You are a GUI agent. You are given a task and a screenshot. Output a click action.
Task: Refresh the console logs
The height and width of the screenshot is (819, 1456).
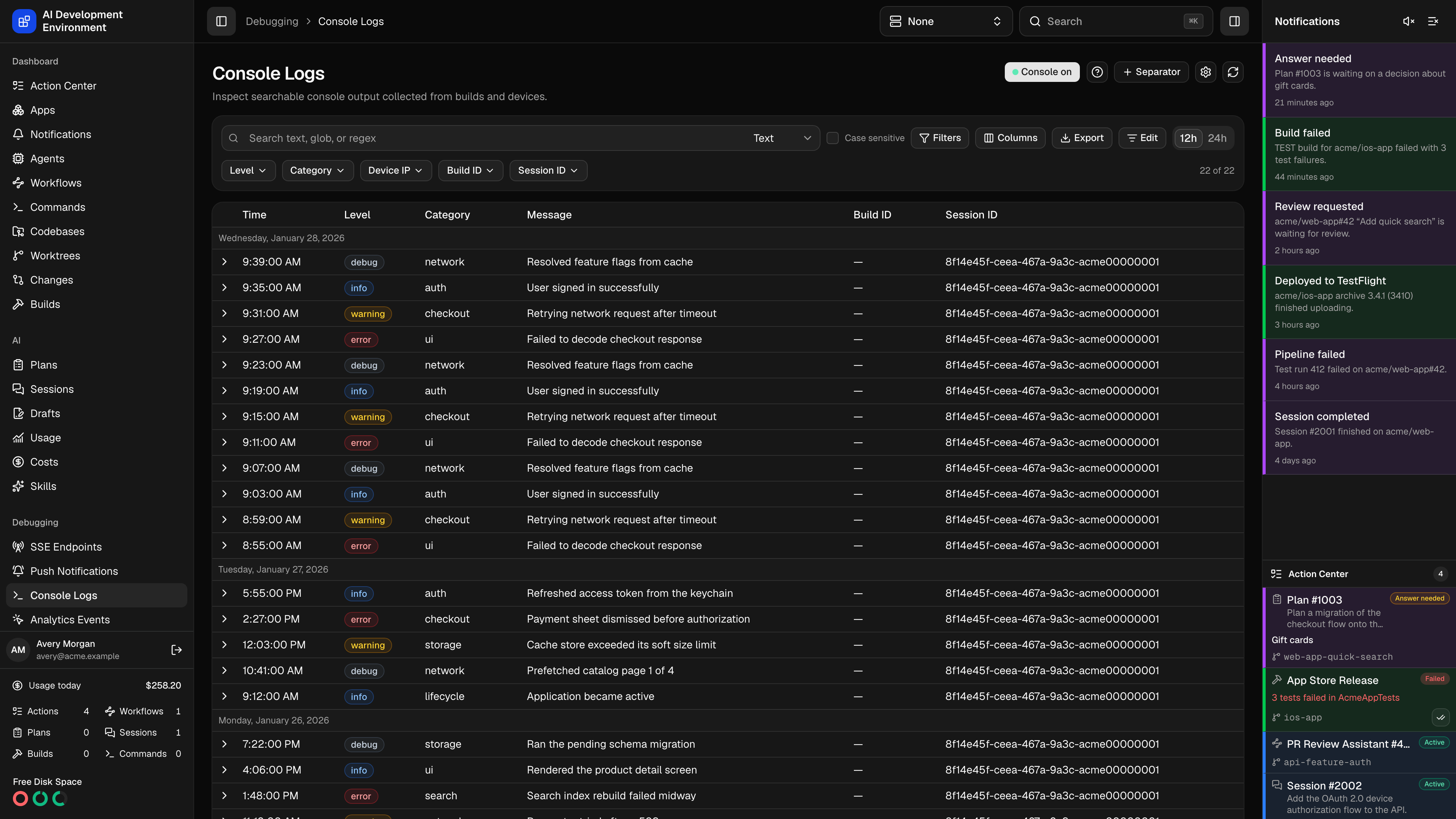tap(1233, 72)
